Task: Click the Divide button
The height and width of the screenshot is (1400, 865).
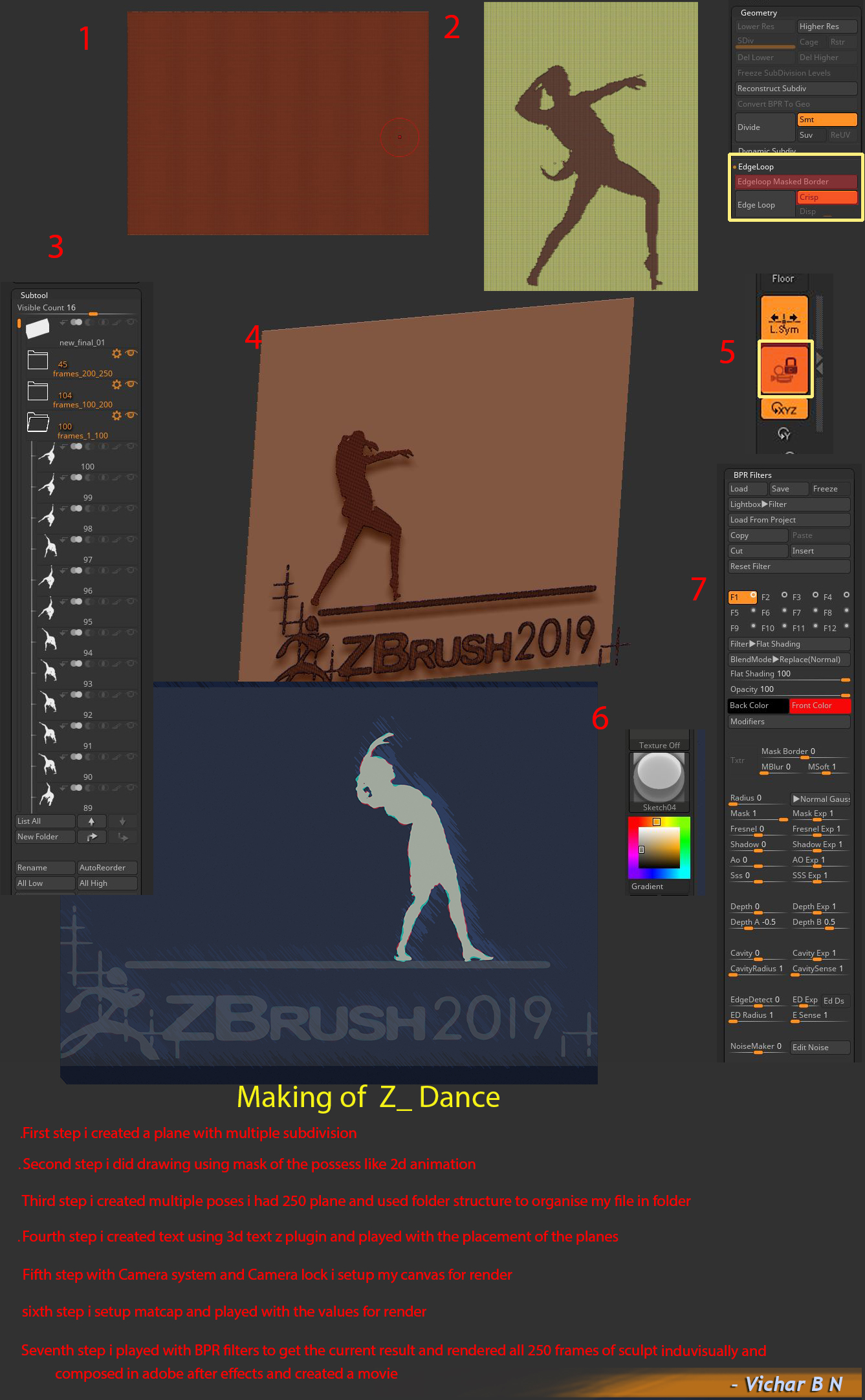Action: (x=765, y=127)
